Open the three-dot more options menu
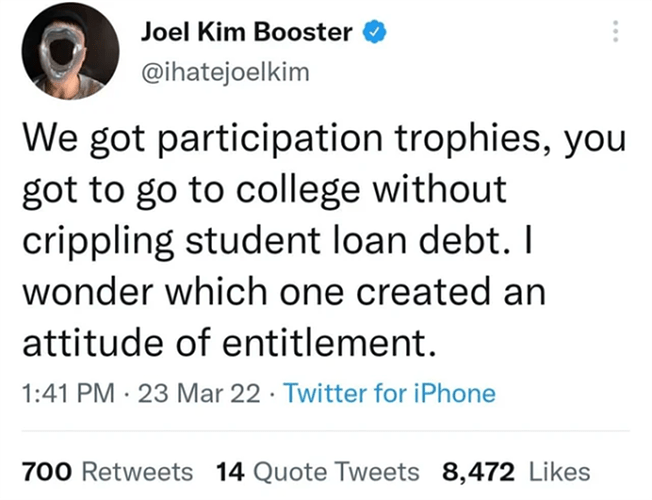The image size is (652, 500). coord(616,31)
